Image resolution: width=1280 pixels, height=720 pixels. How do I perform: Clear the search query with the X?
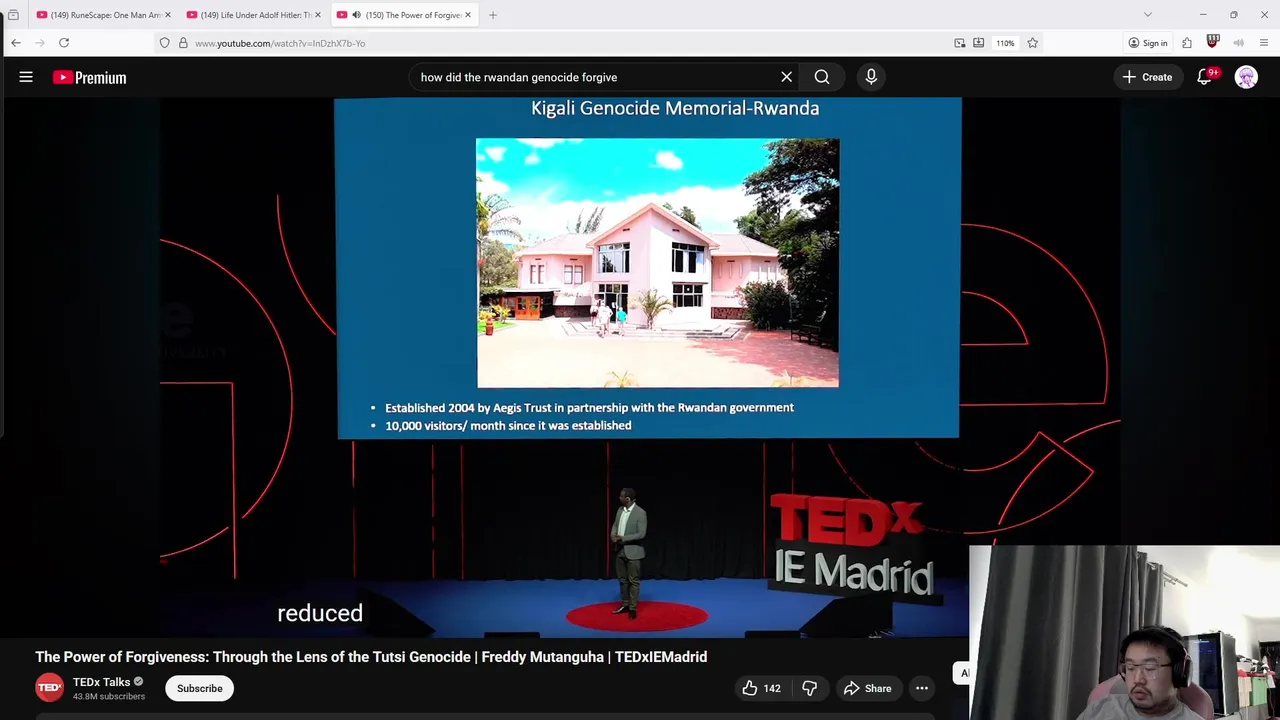click(x=786, y=77)
